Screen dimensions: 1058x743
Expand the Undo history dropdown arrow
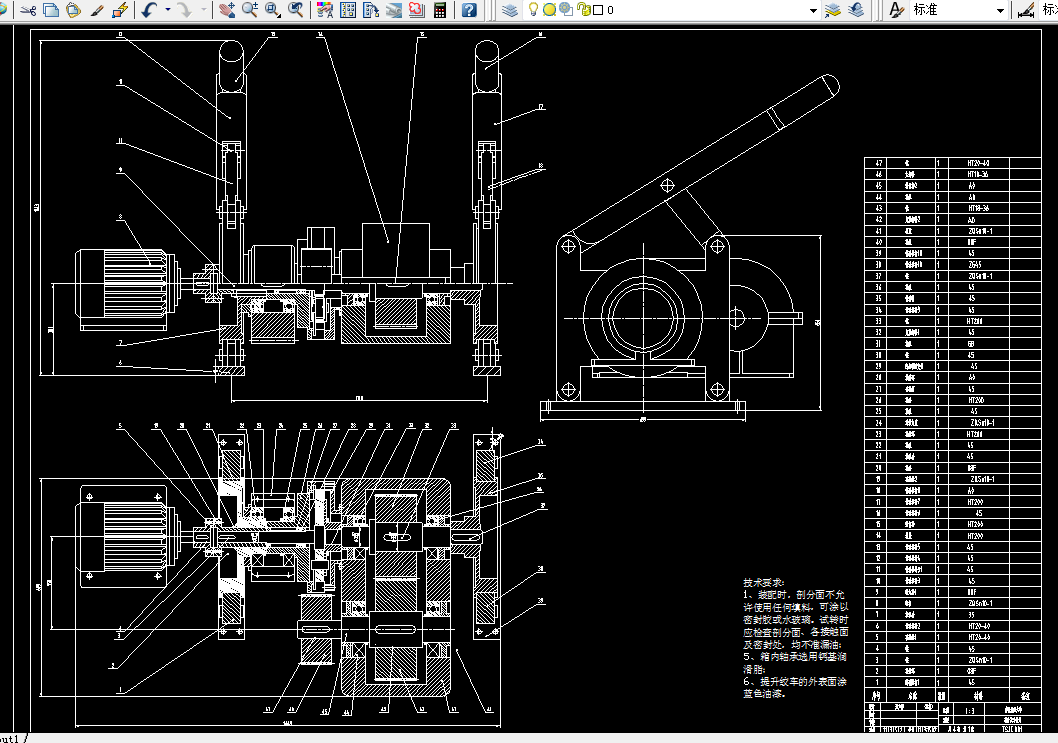coord(167,10)
